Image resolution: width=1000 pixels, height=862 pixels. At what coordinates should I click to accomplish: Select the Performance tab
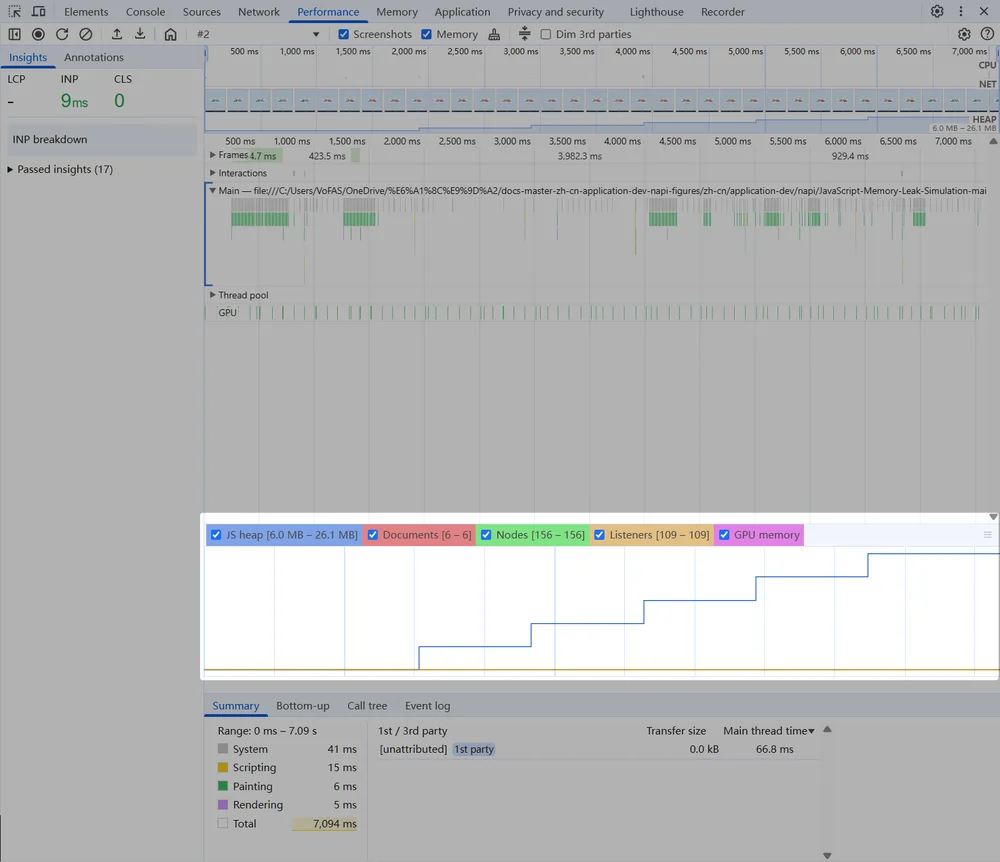[x=328, y=12]
